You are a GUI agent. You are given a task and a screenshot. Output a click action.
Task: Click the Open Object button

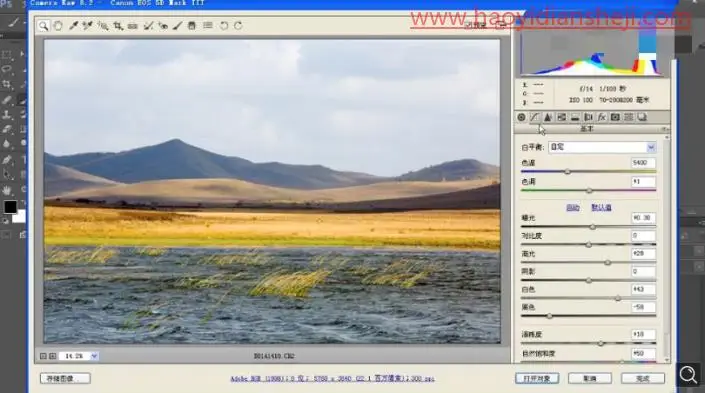pos(537,379)
